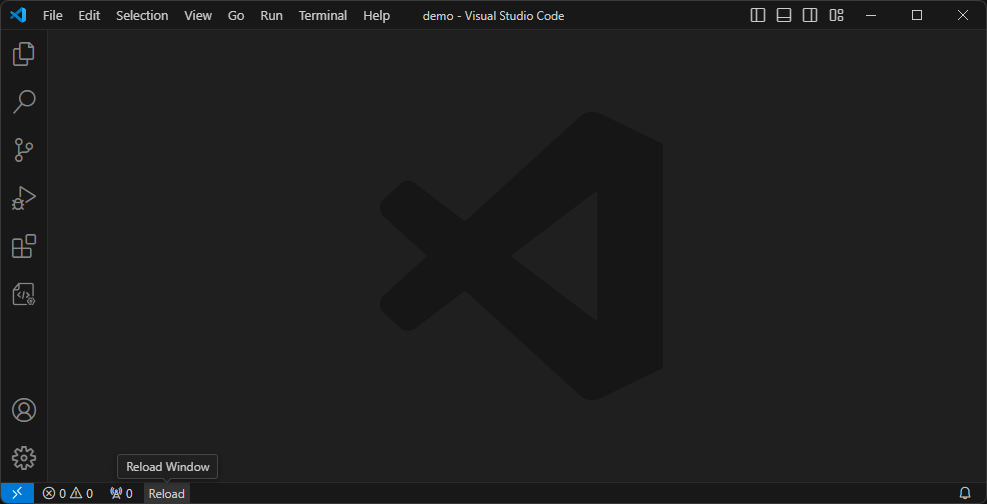
Task: Open the Extensions view icon
Action: (x=24, y=246)
